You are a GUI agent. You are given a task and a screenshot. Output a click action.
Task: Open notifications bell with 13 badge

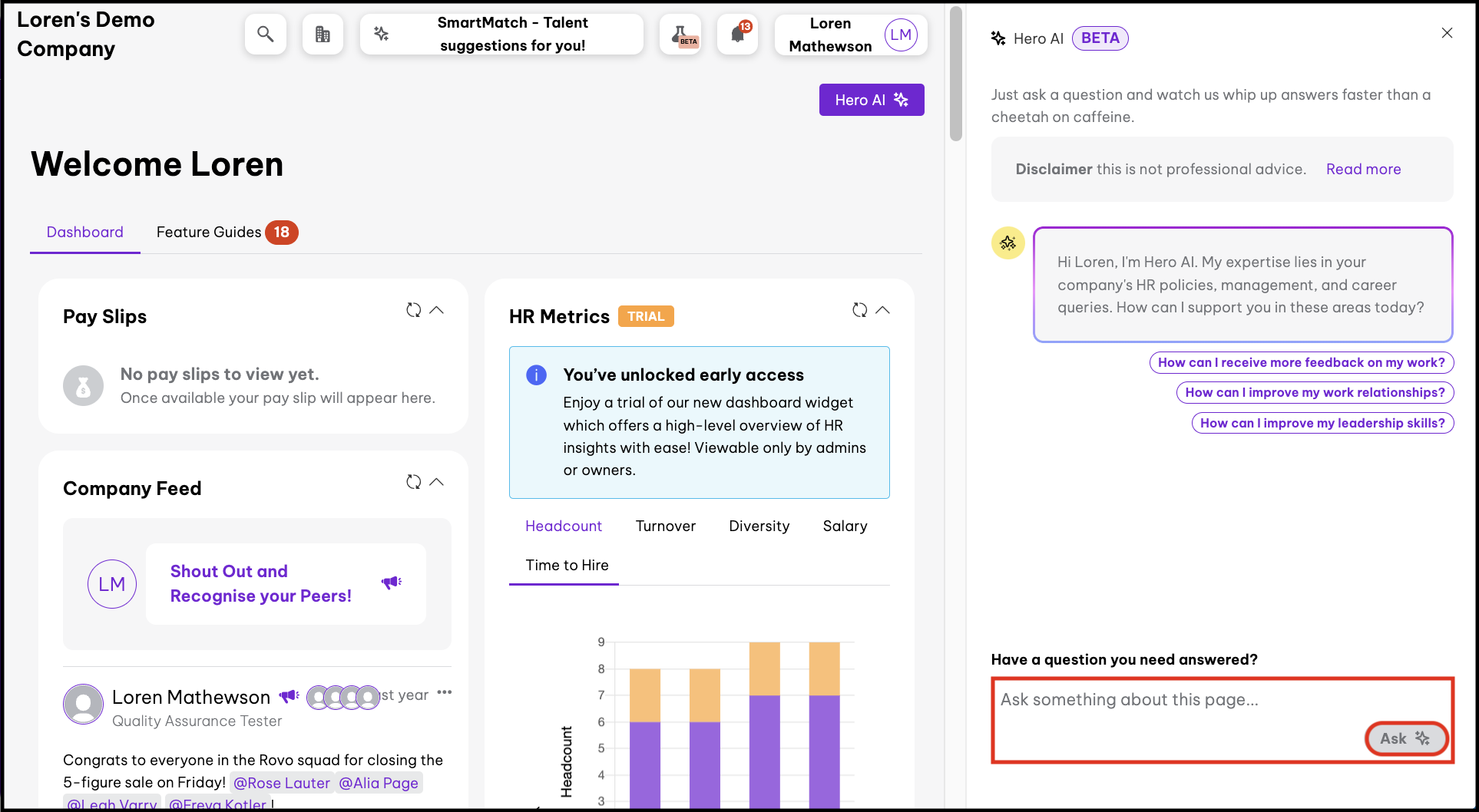tap(737, 35)
